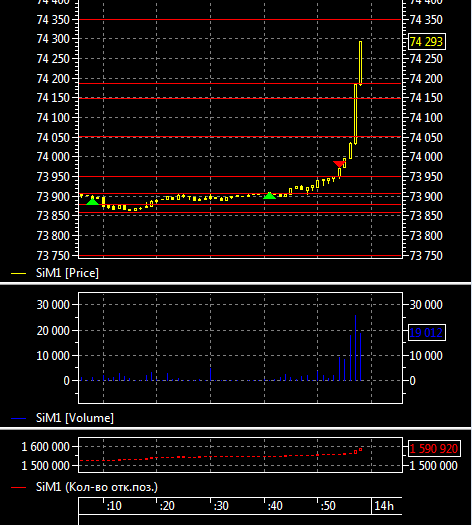
Task: Select the SiM1 [Price] legend label
Action: click(67, 273)
